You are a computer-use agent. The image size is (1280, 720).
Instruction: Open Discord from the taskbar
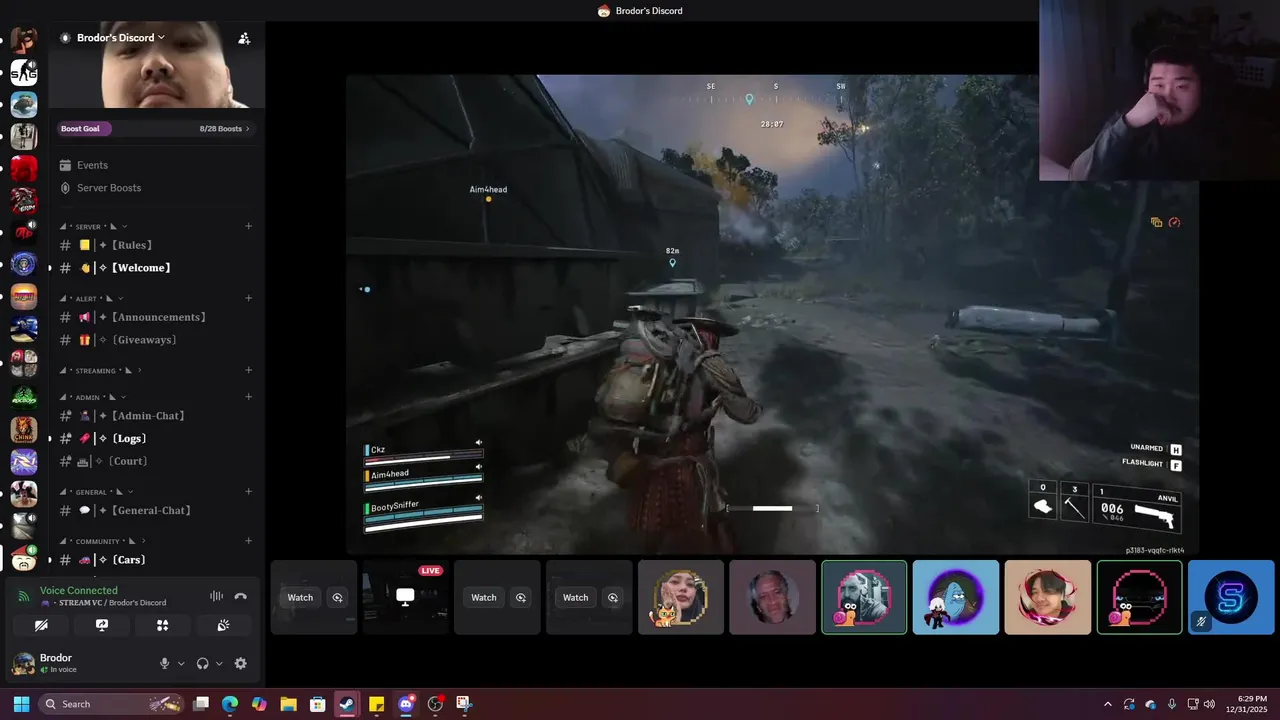tap(406, 704)
